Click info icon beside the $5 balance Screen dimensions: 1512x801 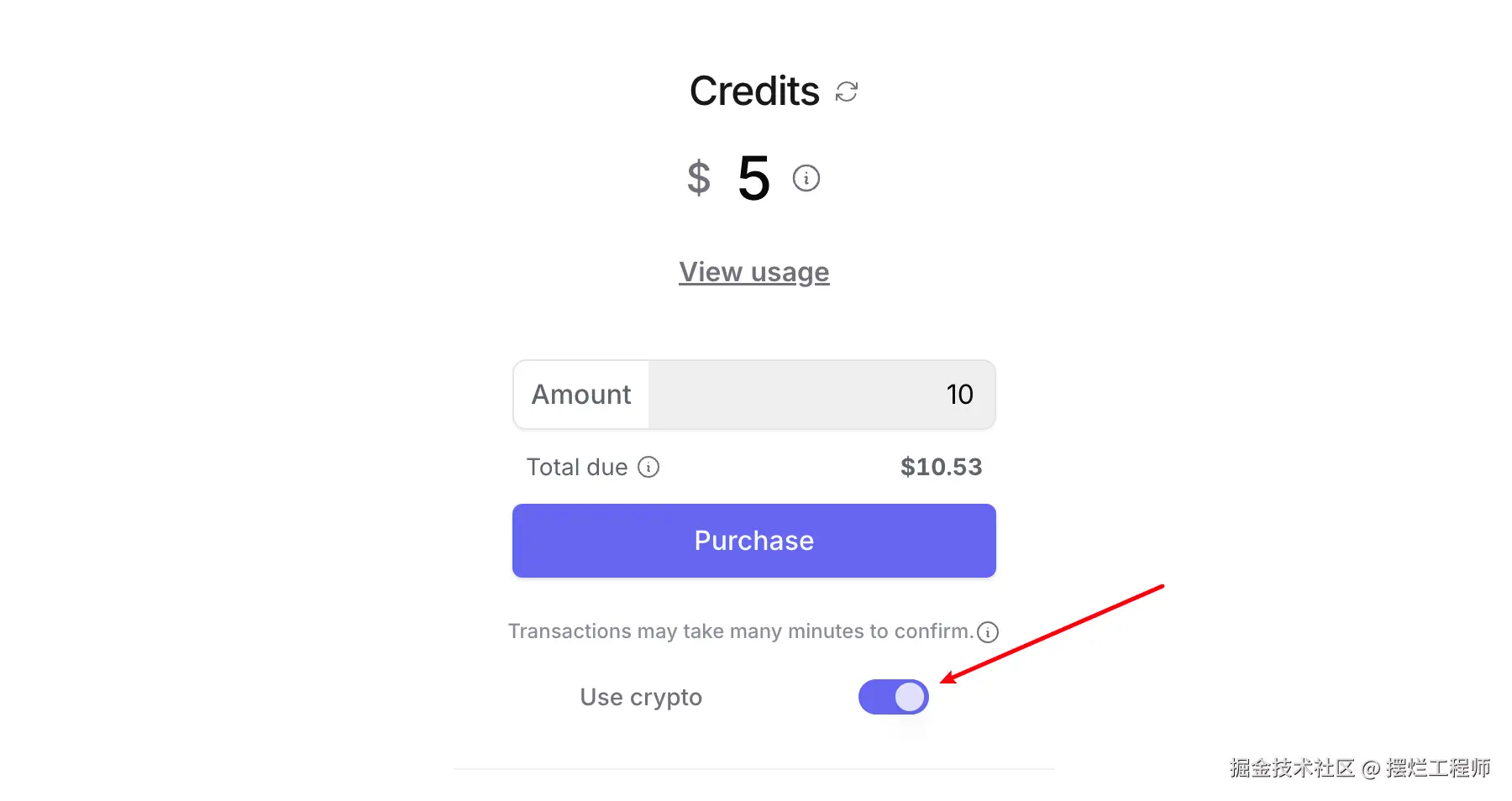tap(806, 178)
